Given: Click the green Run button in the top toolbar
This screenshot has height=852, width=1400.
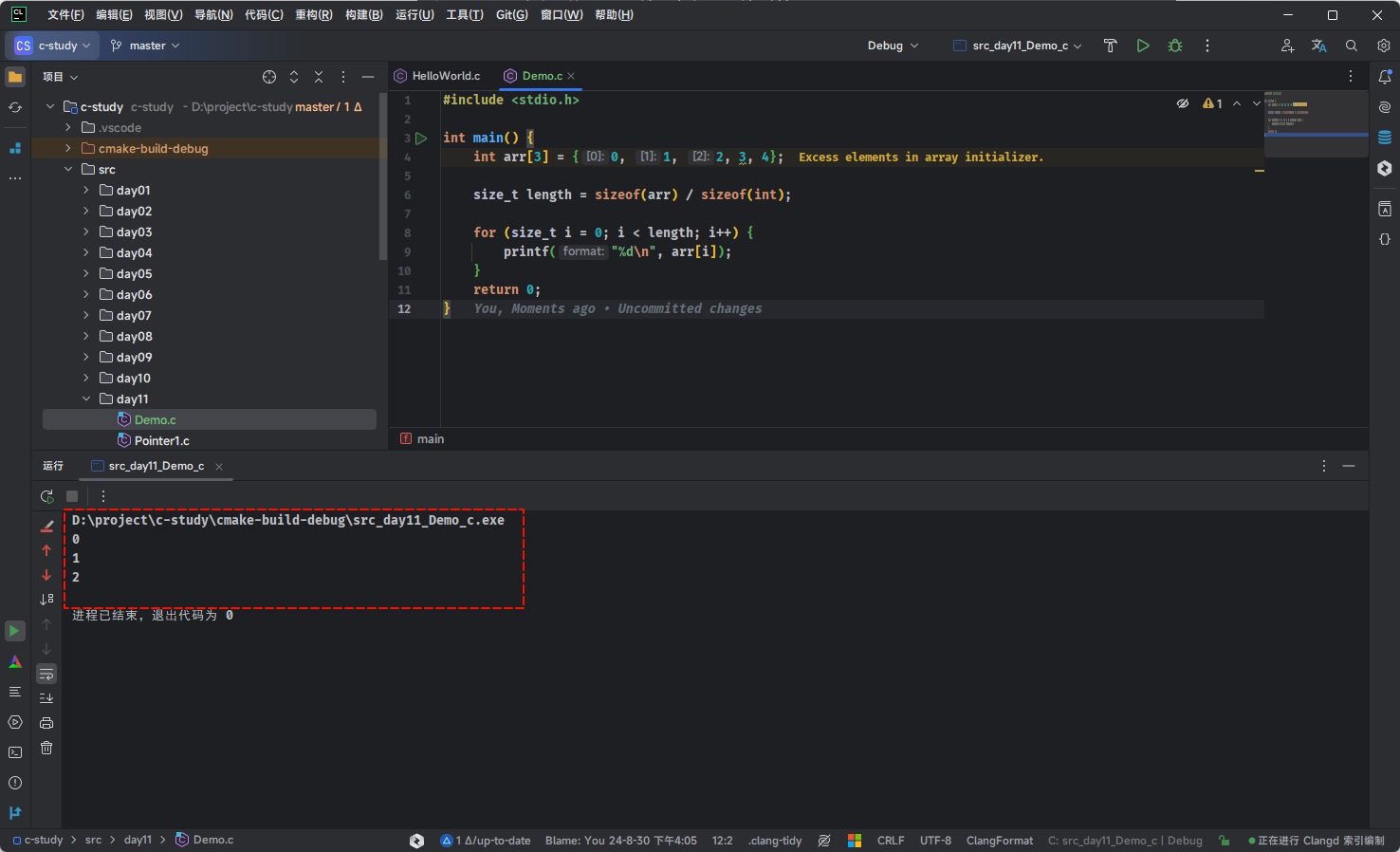Looking at the screenshot, I should click(x=1143, y=46).
